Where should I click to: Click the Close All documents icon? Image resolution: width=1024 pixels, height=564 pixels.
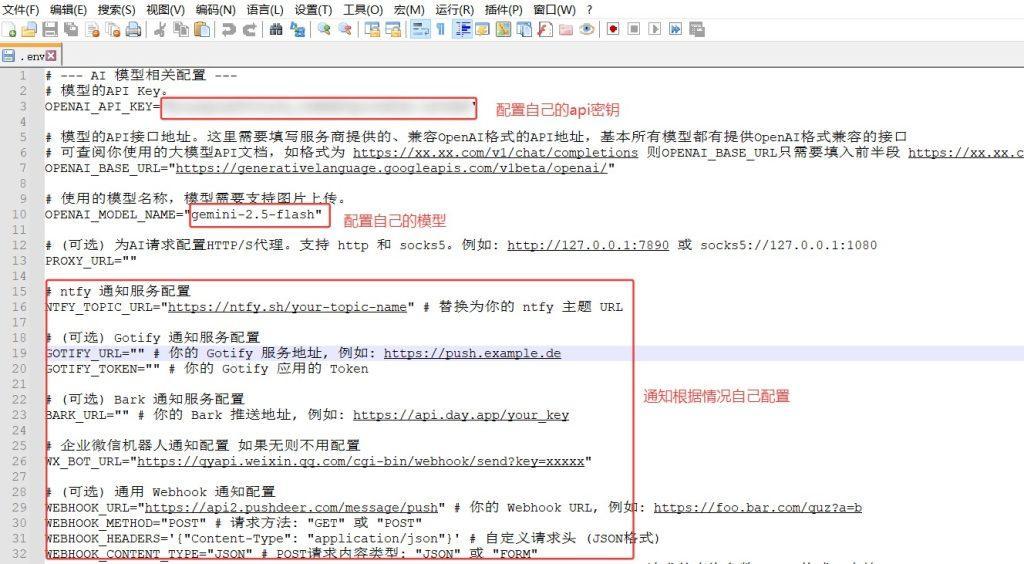click(x=112, y=29)
